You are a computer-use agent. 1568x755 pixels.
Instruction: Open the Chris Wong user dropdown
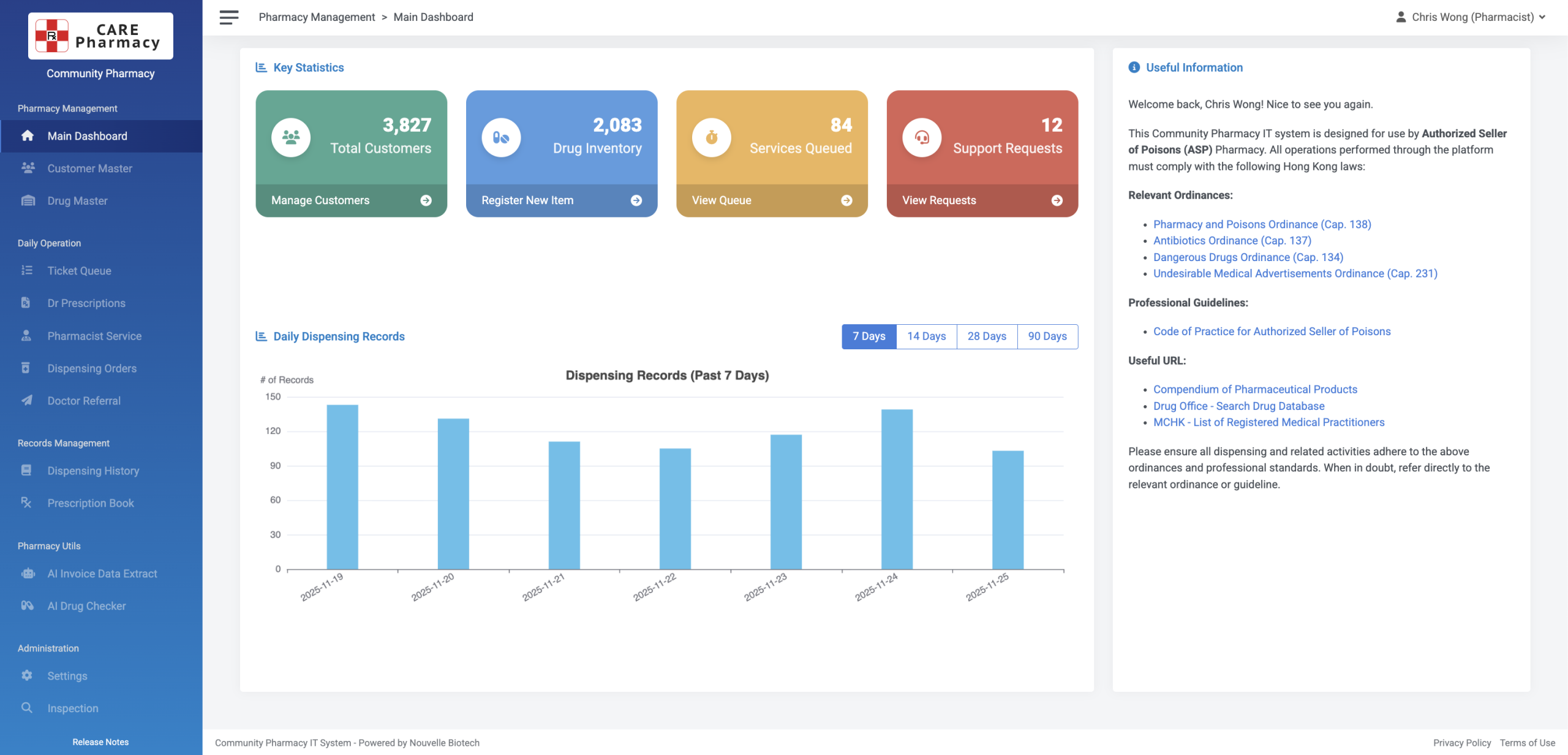coord(1472,17)
